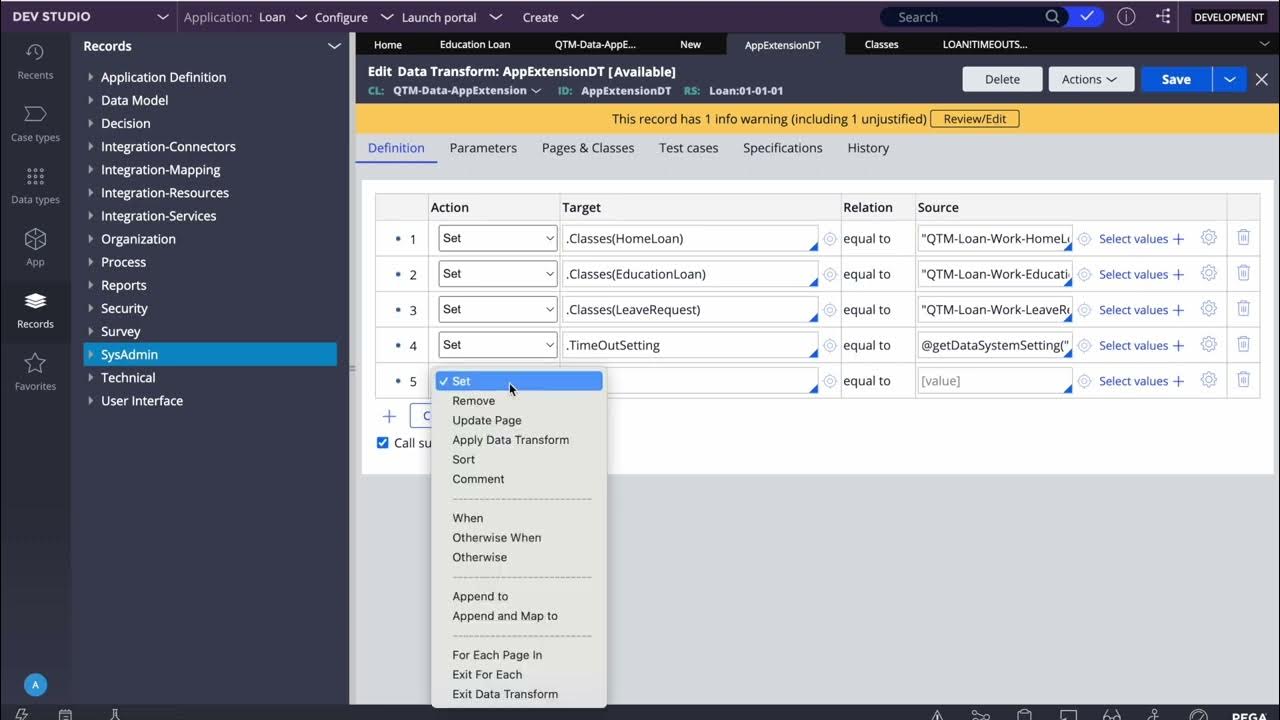Click the target icon next to .TimeOutSetting
The width and height of the screenshot is (1280, 720).
[x=829, y=346]
